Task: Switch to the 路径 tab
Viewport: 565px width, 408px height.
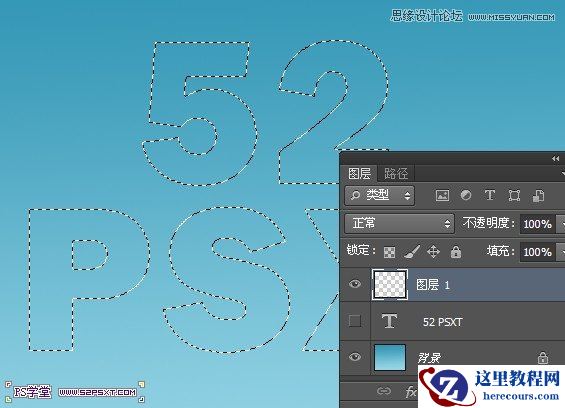Action: coord(396,174)
